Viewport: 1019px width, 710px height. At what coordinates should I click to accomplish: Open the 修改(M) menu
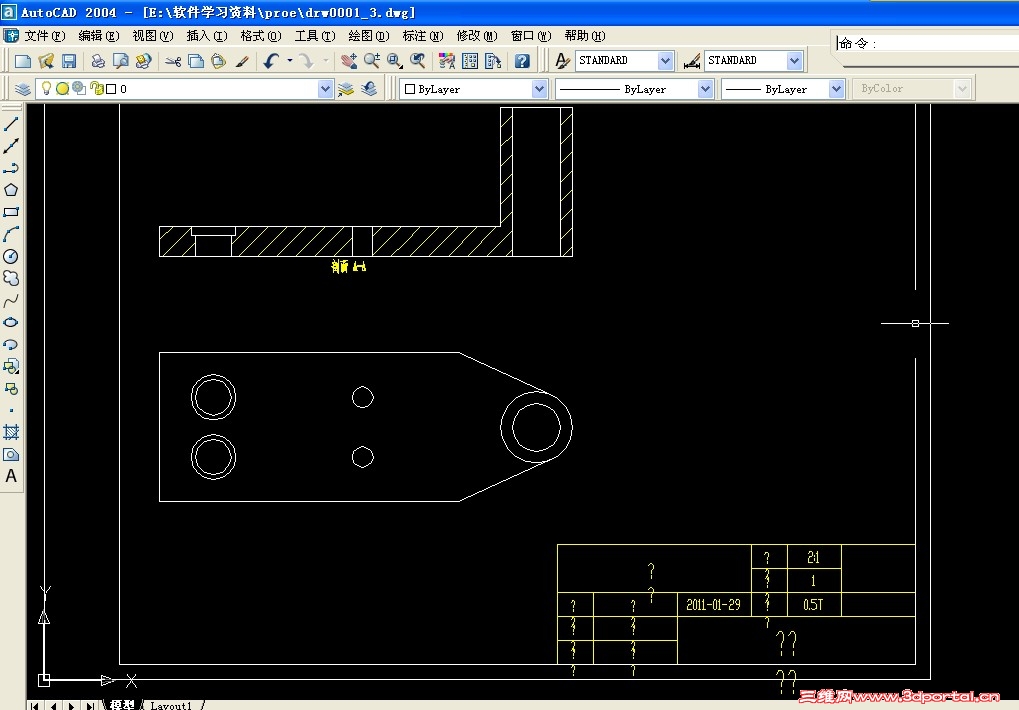point(476,36)
